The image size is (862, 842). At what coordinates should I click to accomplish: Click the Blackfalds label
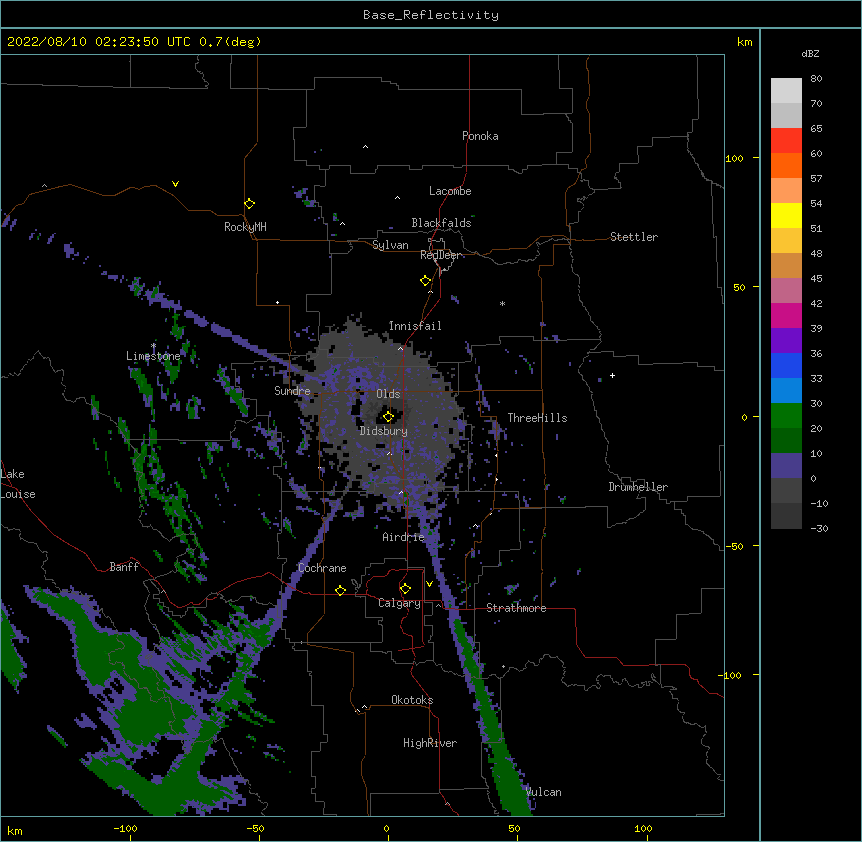point(441,223)
